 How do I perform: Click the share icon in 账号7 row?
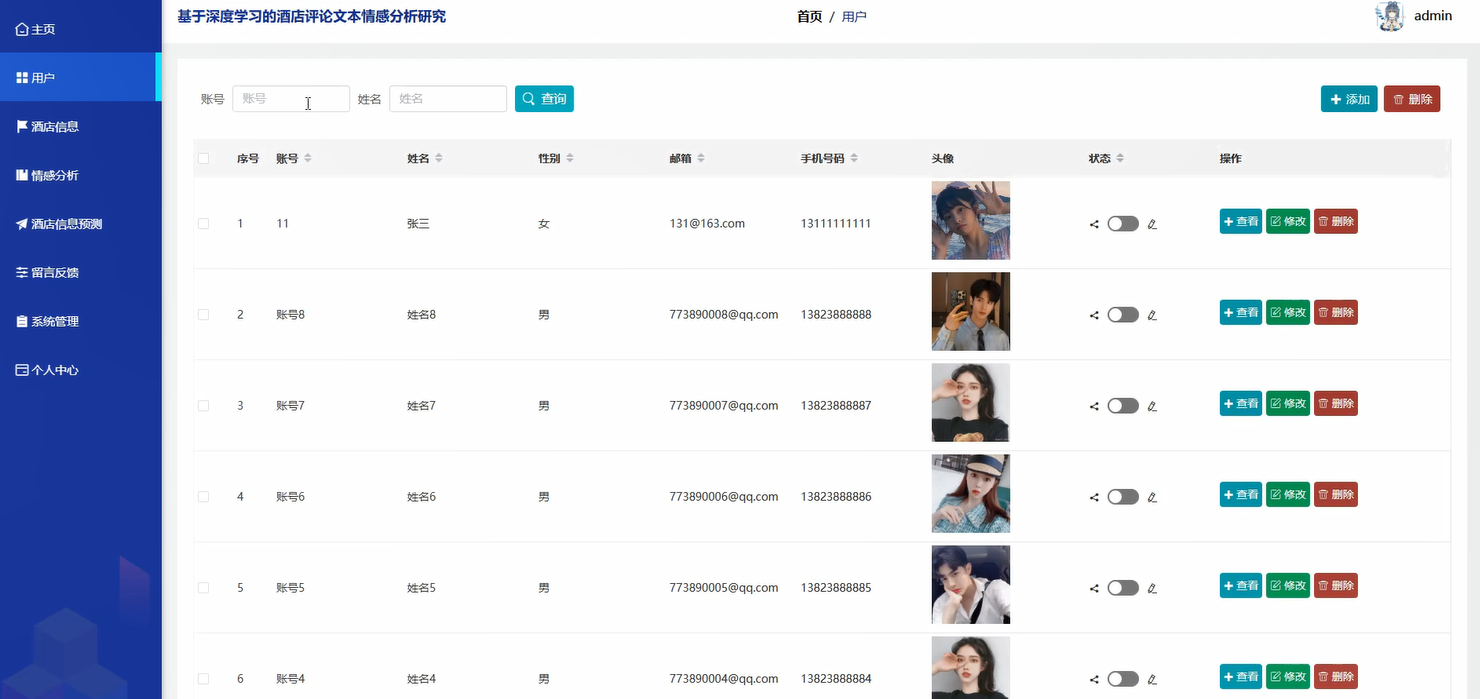pos(1094,406)
